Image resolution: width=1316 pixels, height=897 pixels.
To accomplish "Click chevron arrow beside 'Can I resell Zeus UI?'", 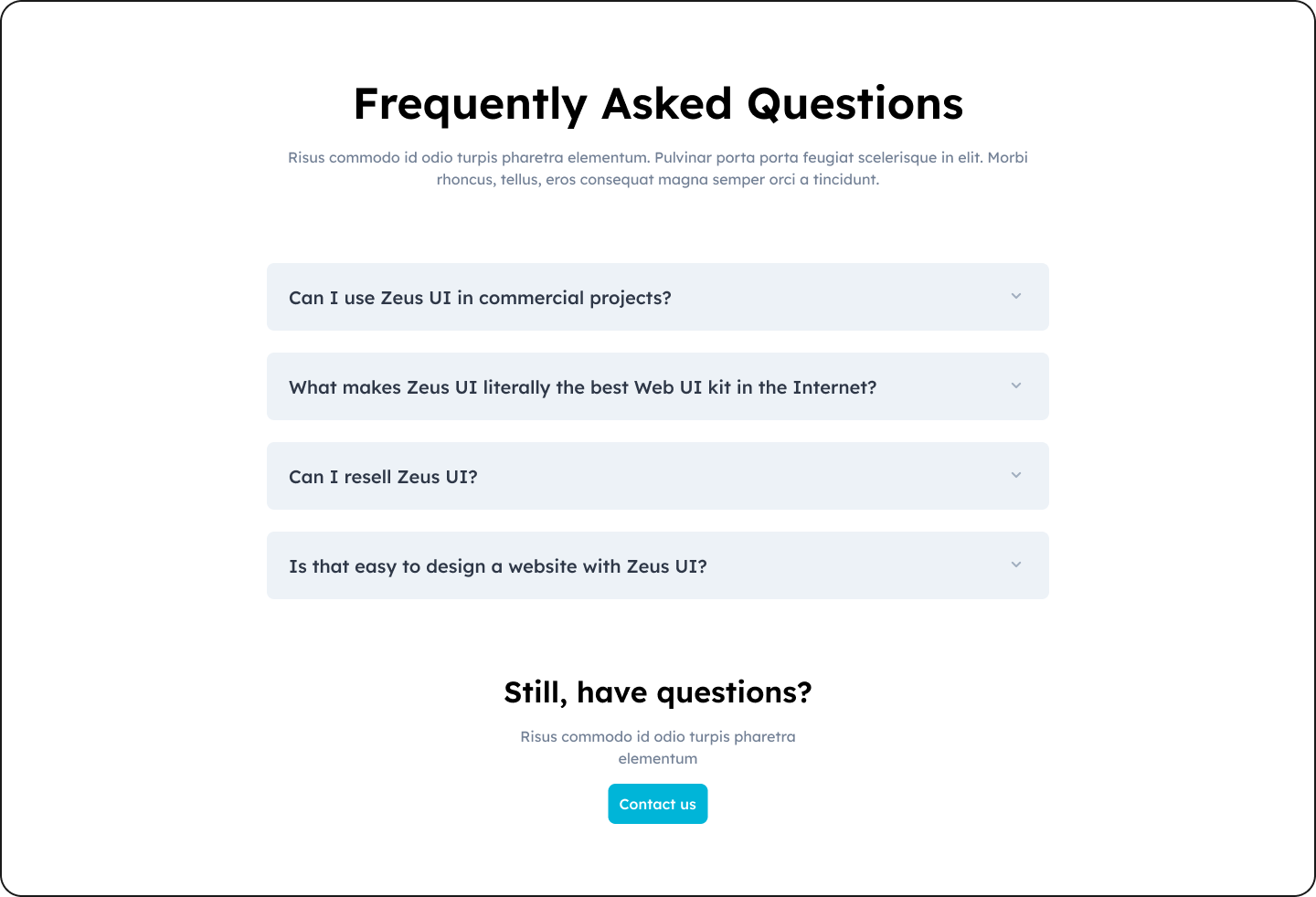I will tap(1015, 475).
